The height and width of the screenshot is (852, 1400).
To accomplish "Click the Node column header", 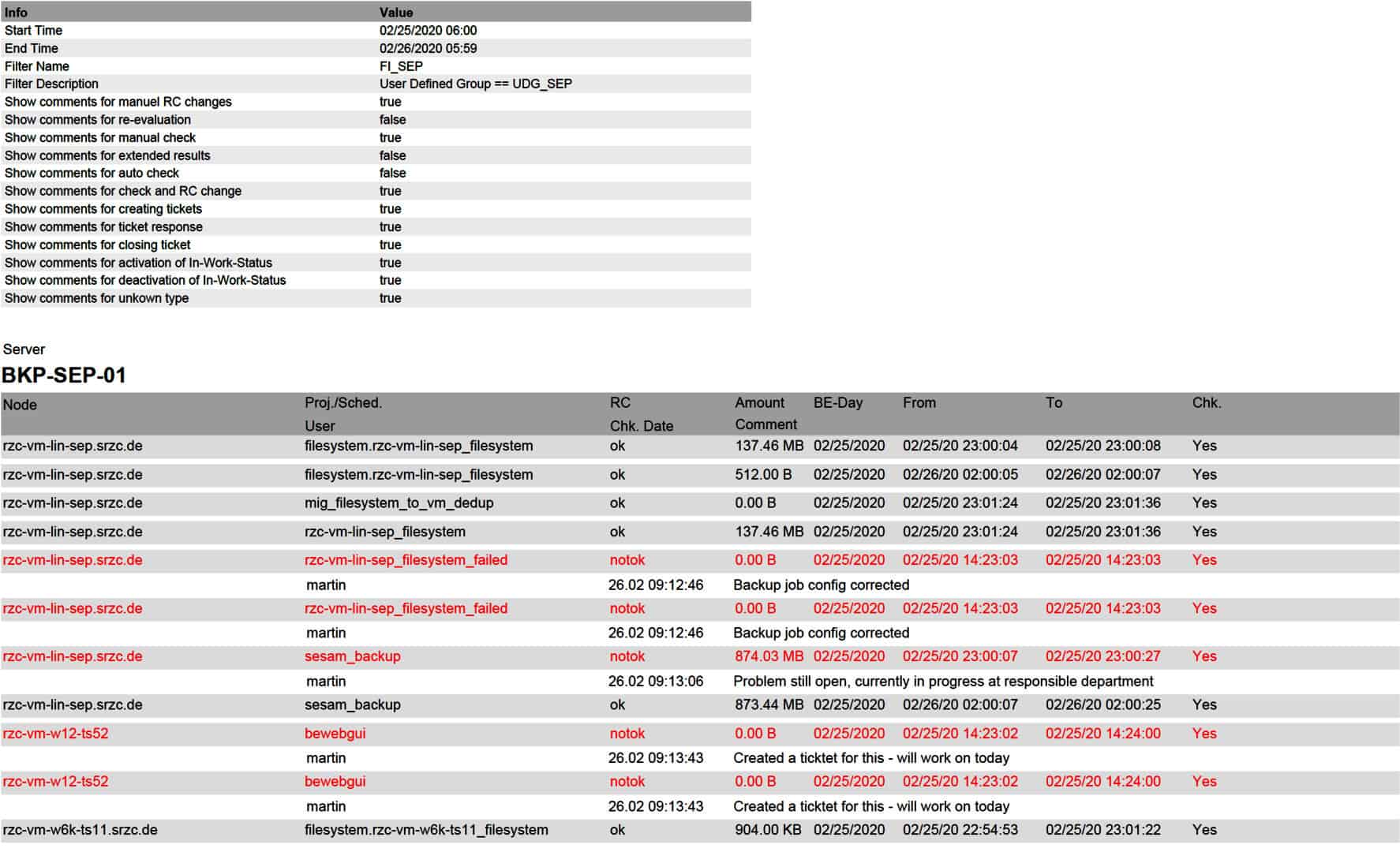I will pyautogui.click(x=20, y=405).
